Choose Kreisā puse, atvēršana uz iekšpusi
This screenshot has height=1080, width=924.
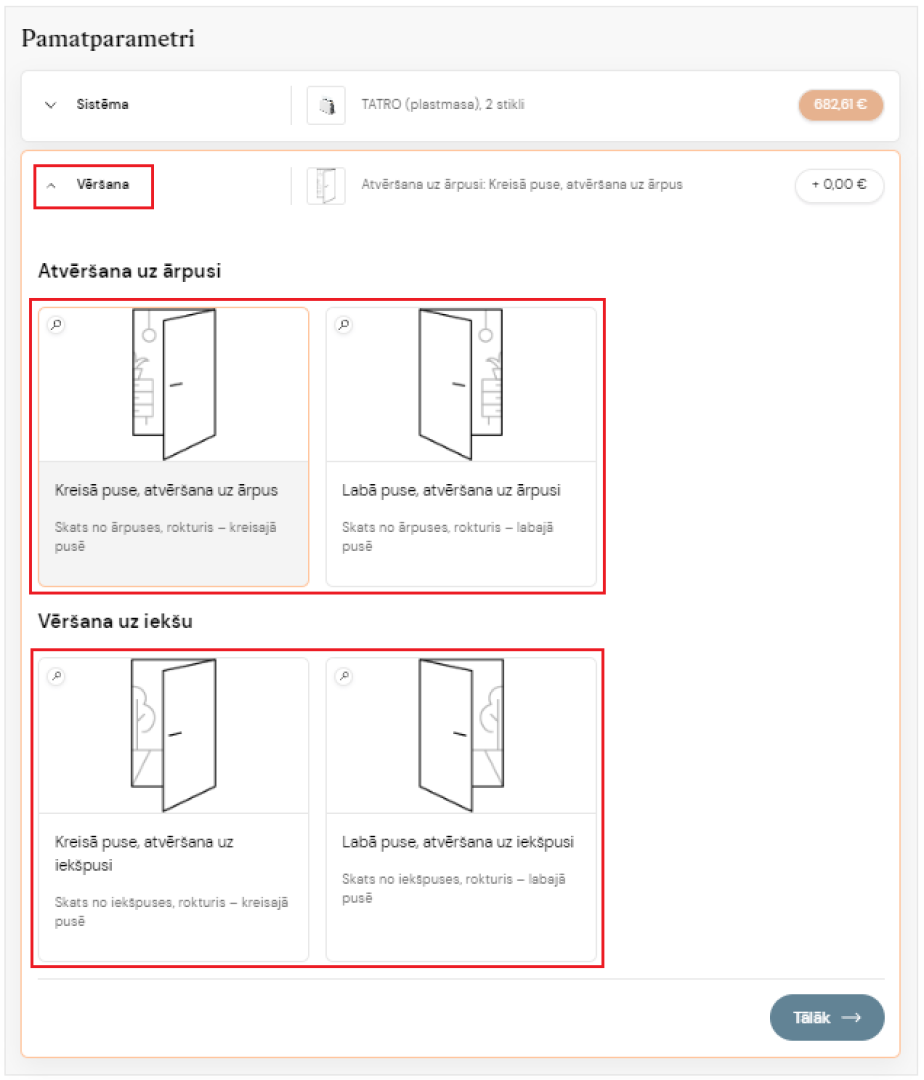pyautogui.click(x=174, y=809)
